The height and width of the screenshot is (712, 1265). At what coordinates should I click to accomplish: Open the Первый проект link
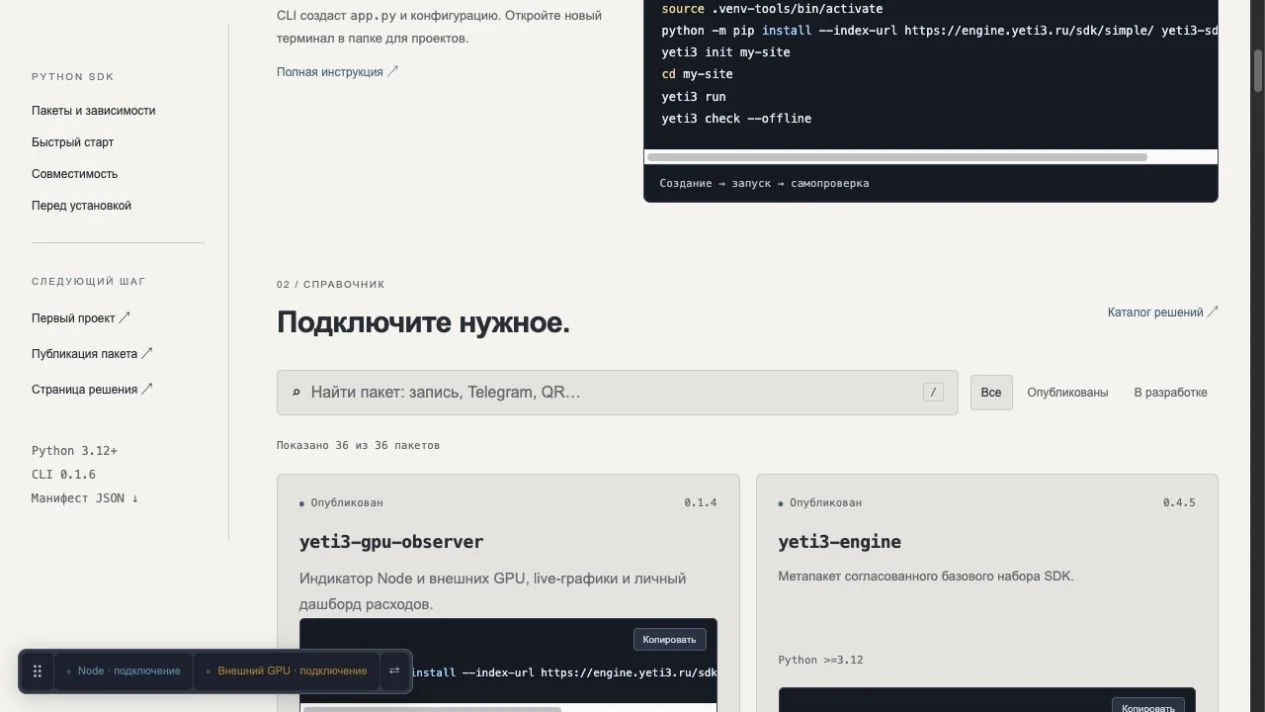coord(81,318)
